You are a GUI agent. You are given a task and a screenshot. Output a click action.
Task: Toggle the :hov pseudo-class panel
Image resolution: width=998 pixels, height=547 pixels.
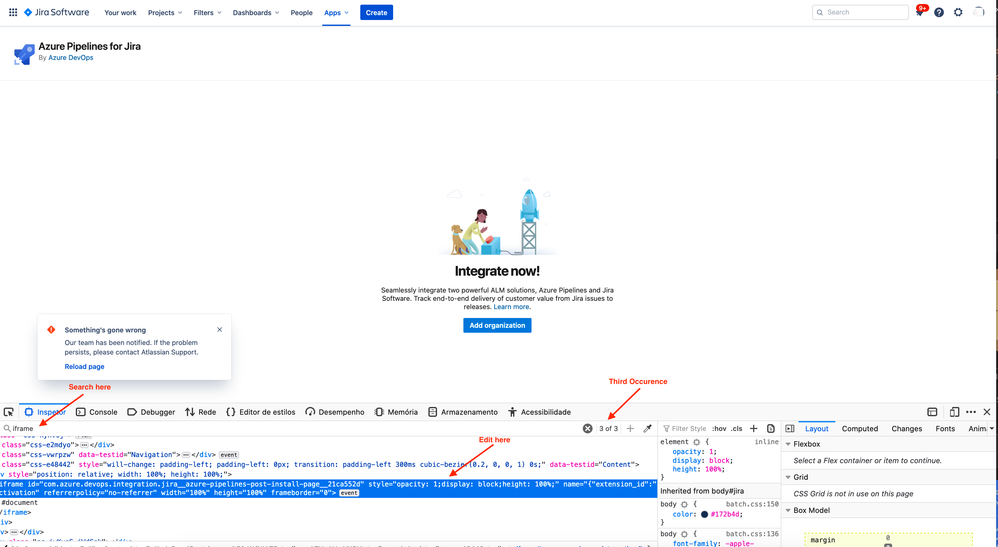[x=719, y=429]
